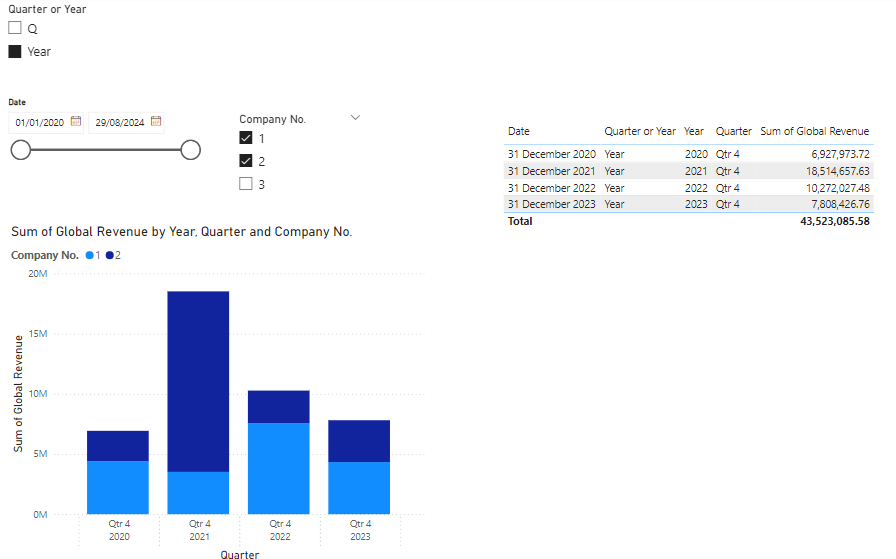Select the 31 December 2020 table row

689,154
